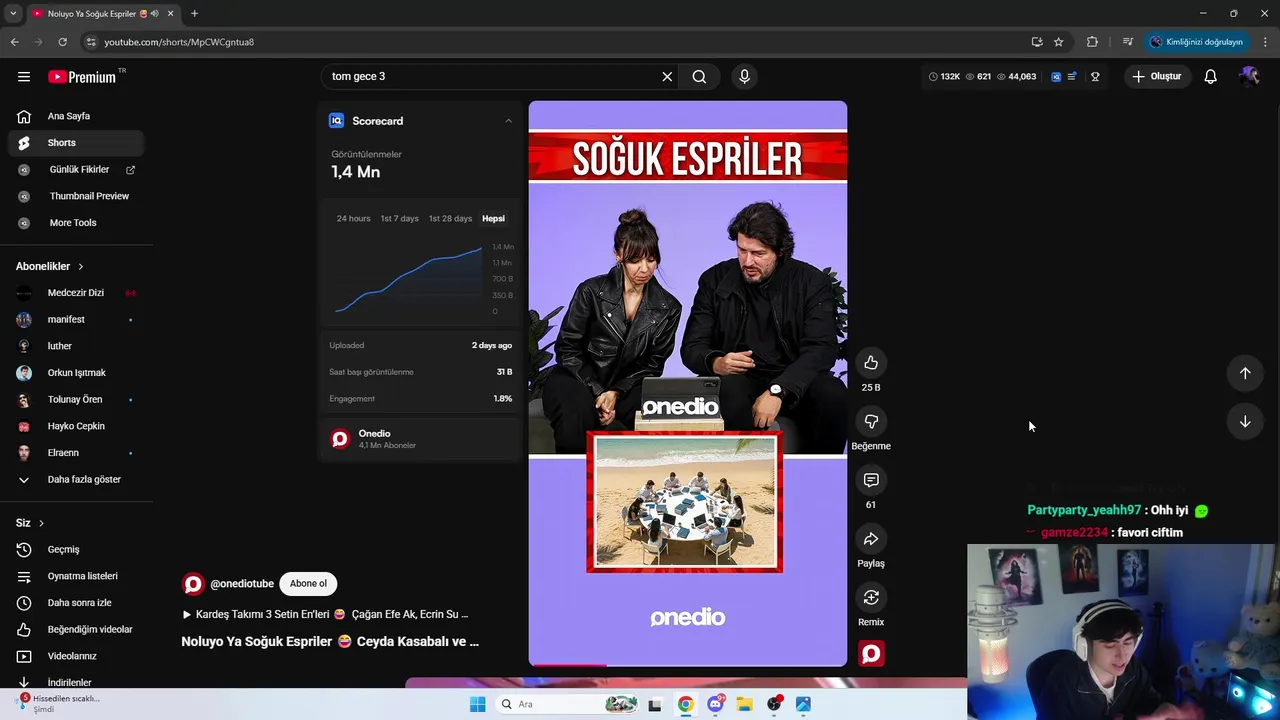Like the Short with thumbs up
Screen dimensions: 1280x720
click(871, 363)
